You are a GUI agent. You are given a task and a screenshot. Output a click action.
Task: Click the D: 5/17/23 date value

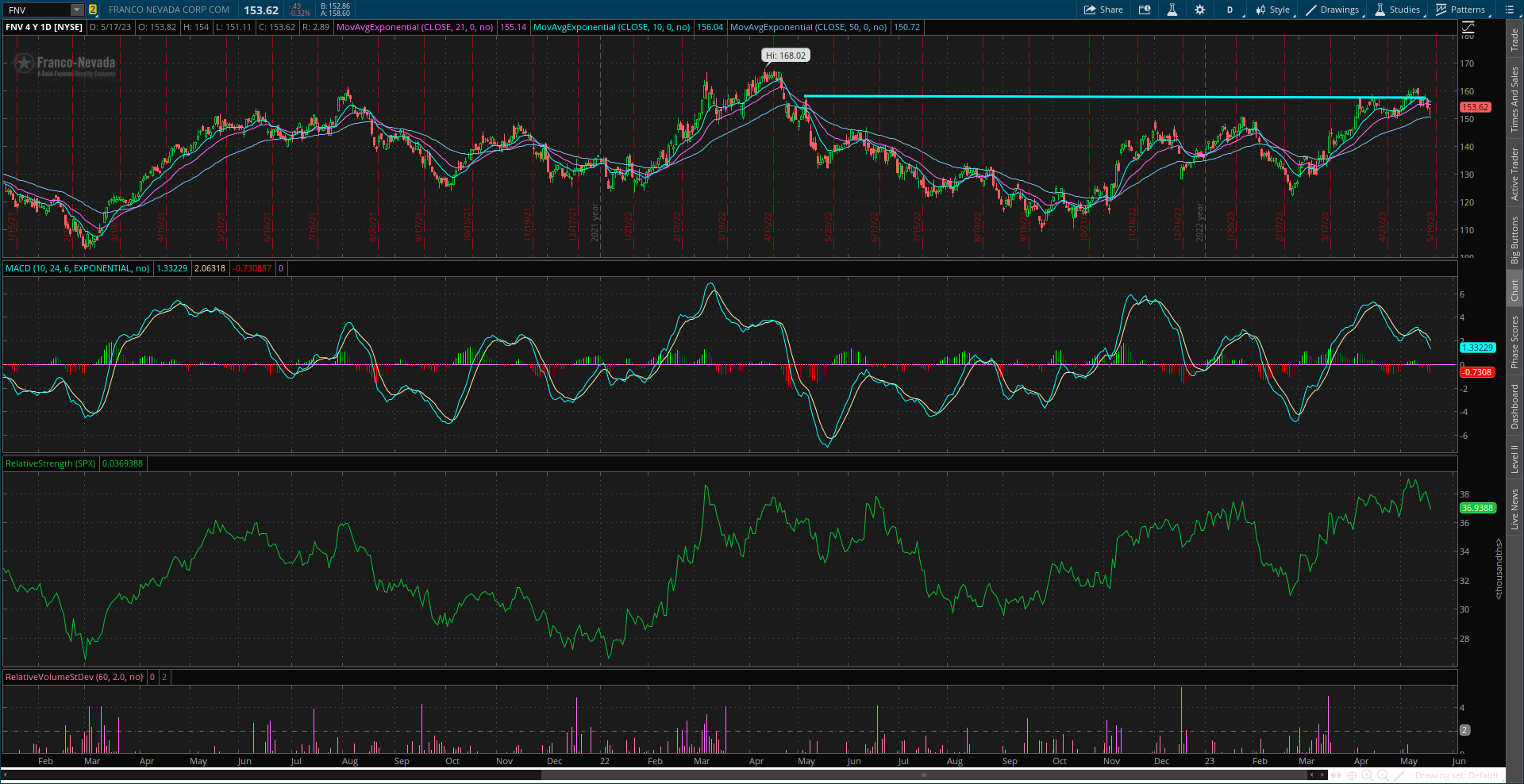pos(110,27)
